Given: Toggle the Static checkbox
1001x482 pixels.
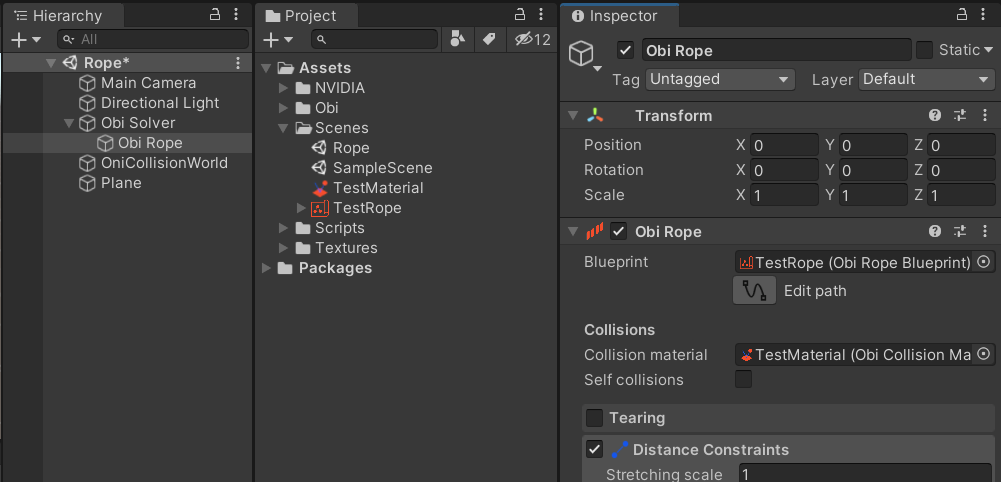Looking at the screenshot, I should [924, 50].
